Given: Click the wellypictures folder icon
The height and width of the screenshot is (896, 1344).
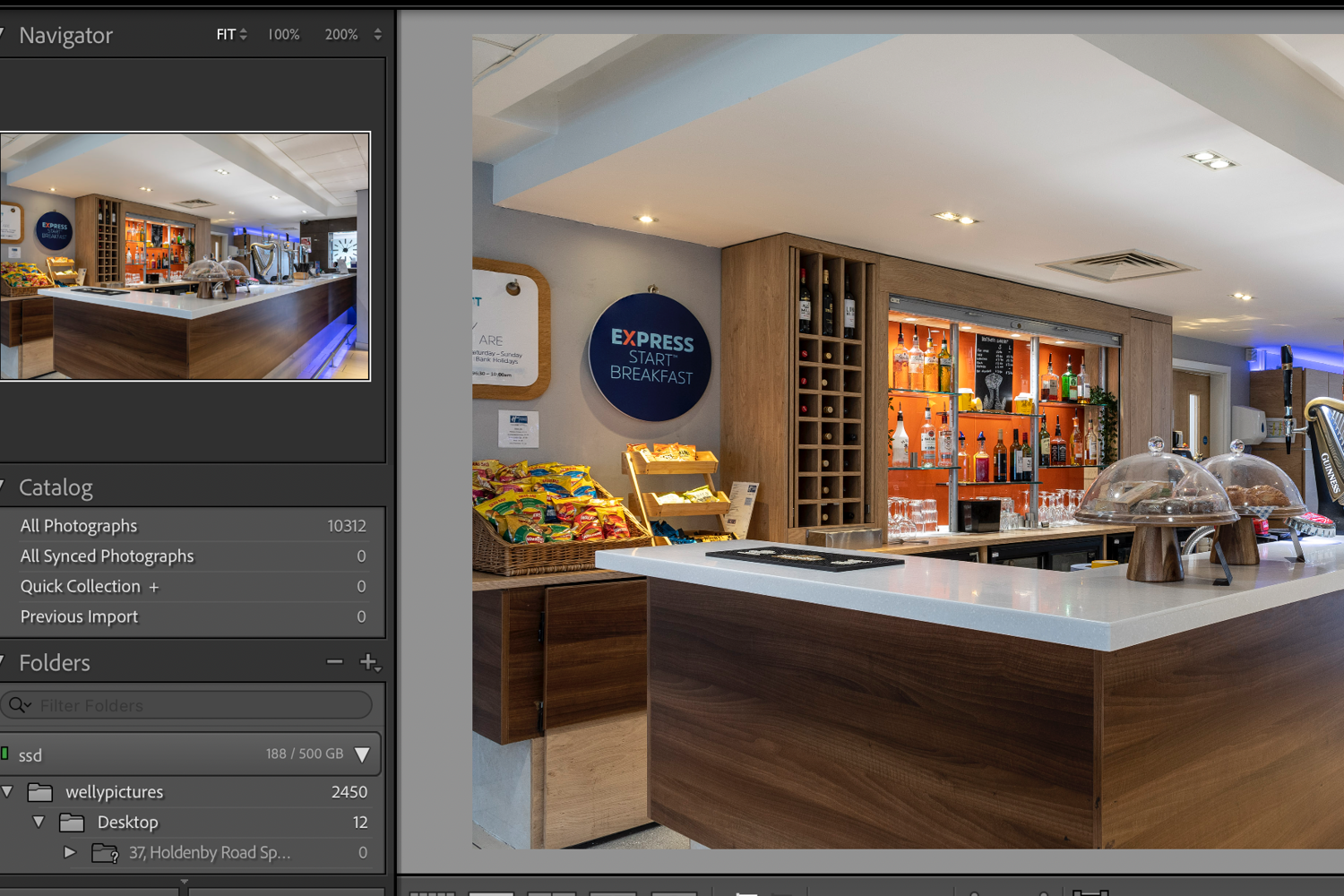Looking at the screenshot, I should tap(39, 792).
